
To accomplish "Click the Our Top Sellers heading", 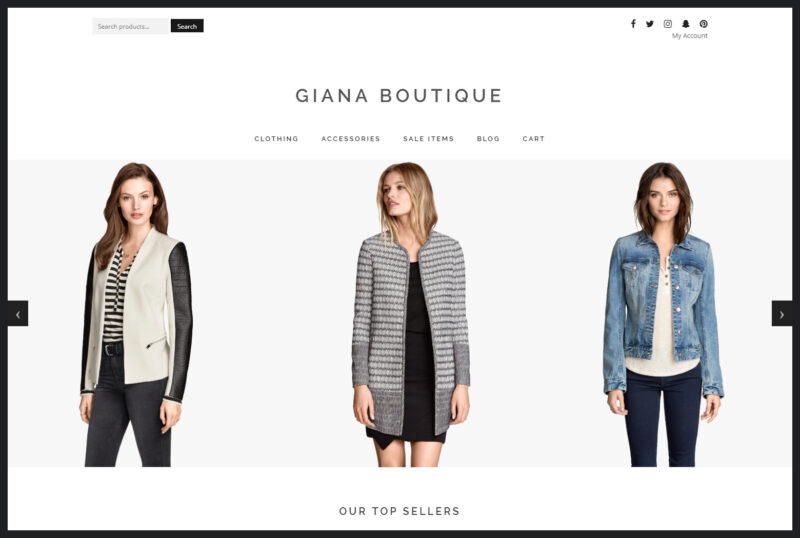I will (399, 511).
